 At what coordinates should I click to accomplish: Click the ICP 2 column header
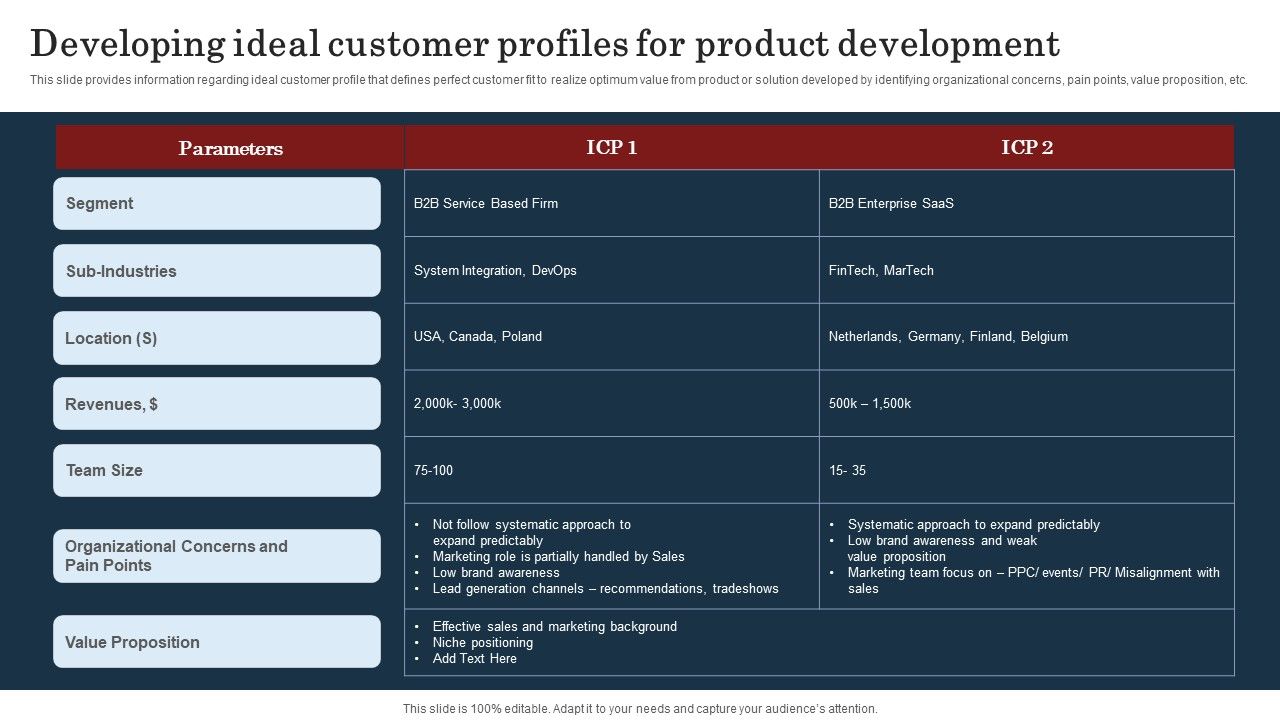[1027, 147]
